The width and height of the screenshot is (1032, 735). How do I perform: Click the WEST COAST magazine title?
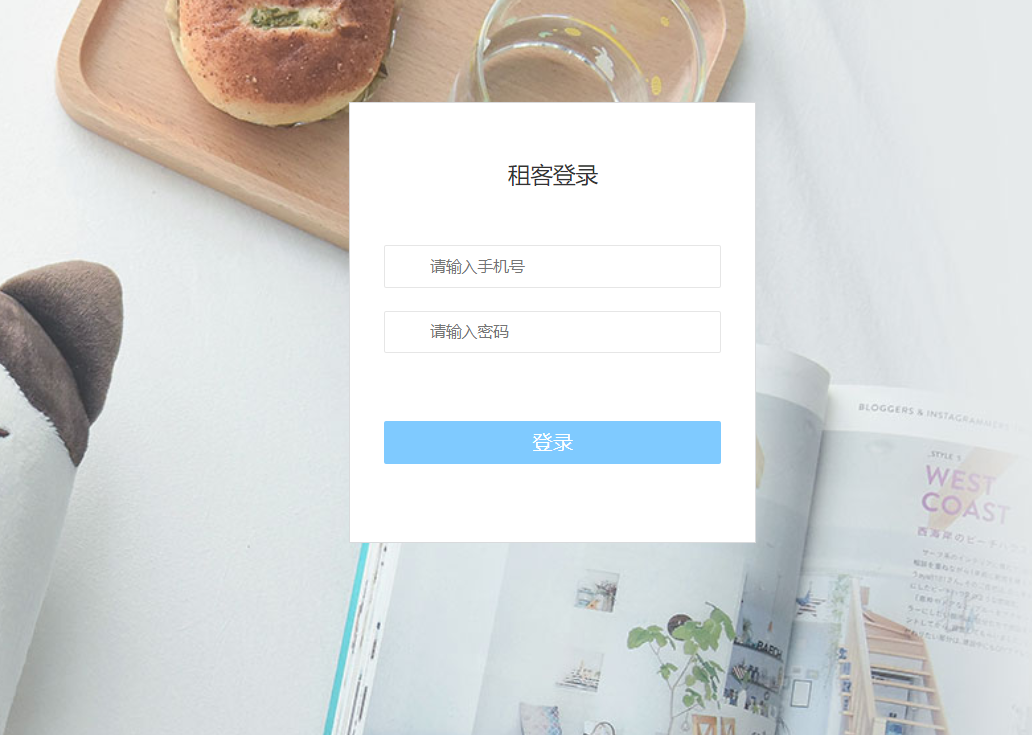pyautogui.click(x=966, y=495)
